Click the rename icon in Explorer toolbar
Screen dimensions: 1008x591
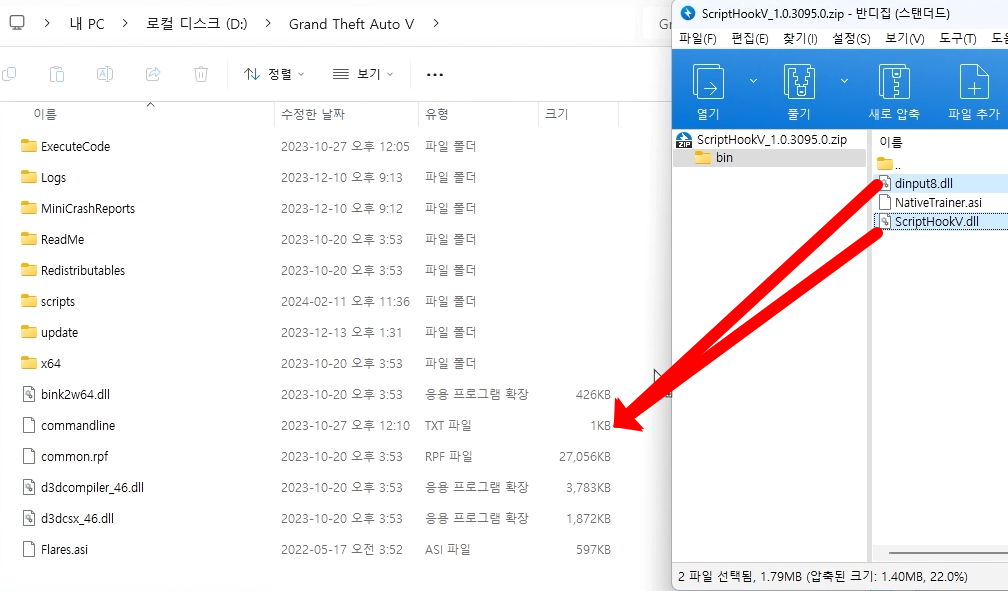click(x=105, y=74)
